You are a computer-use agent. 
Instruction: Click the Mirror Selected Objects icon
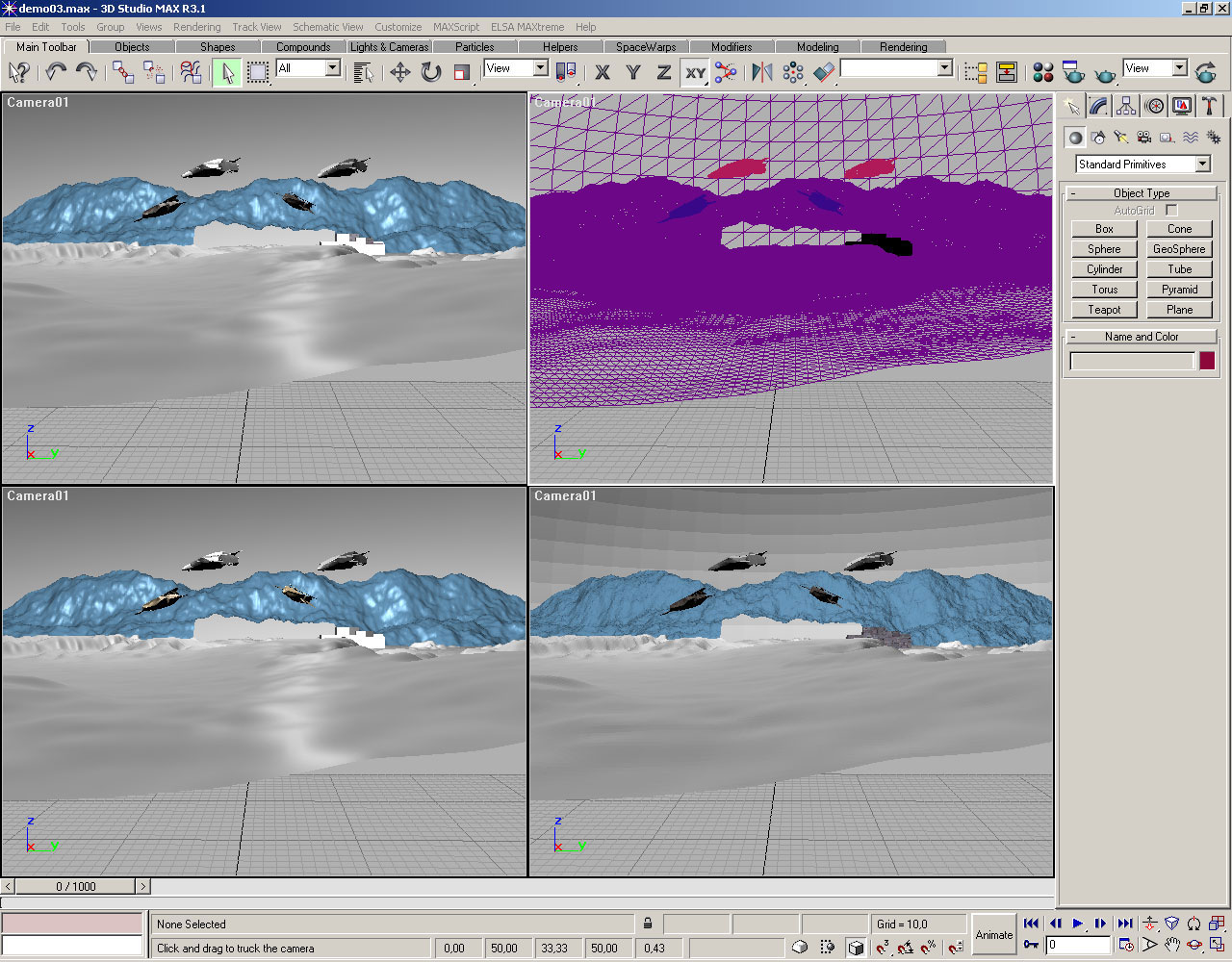[761, 72]
